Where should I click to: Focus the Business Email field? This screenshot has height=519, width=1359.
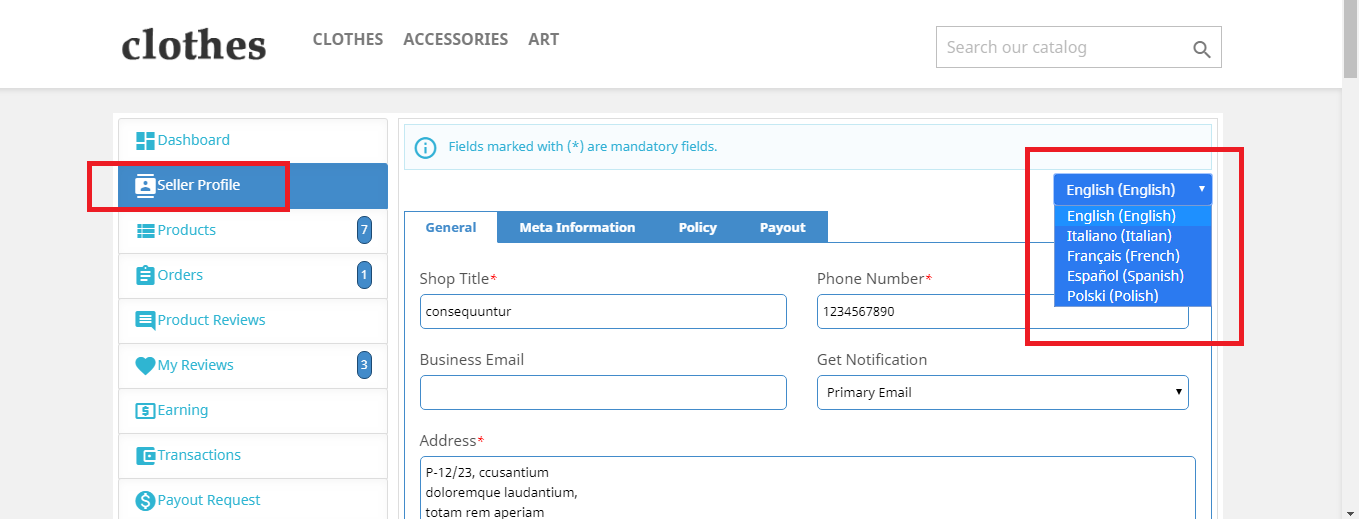(x=603, y=393)
